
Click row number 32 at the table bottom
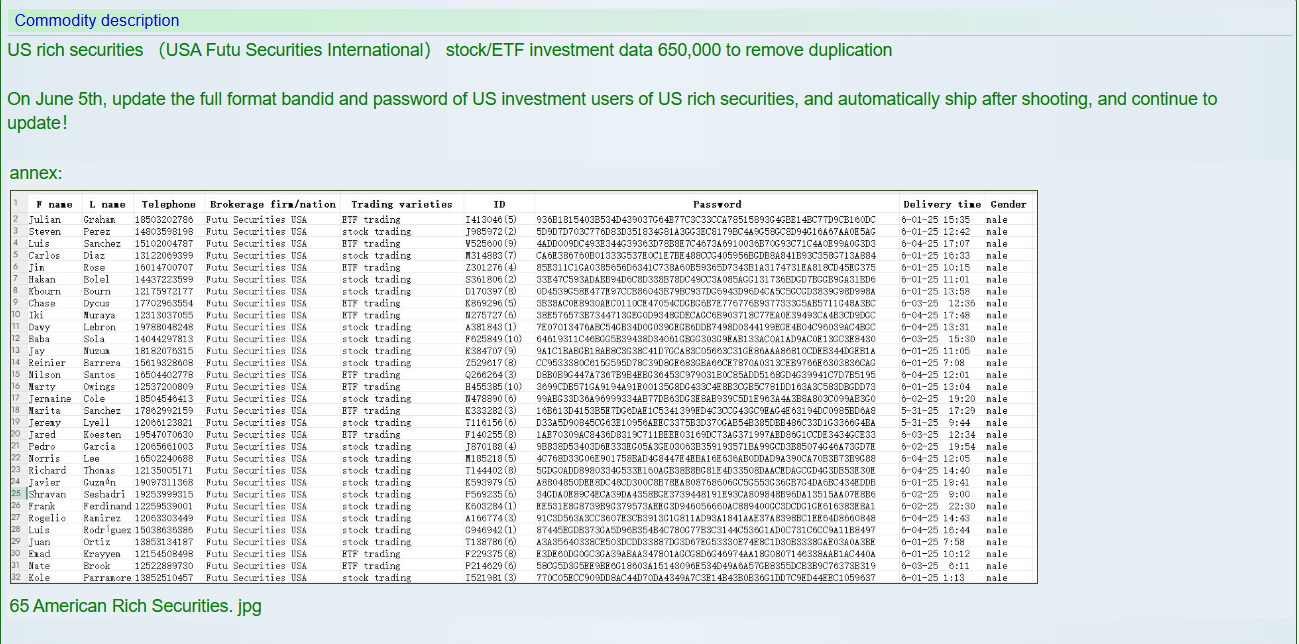17,577
